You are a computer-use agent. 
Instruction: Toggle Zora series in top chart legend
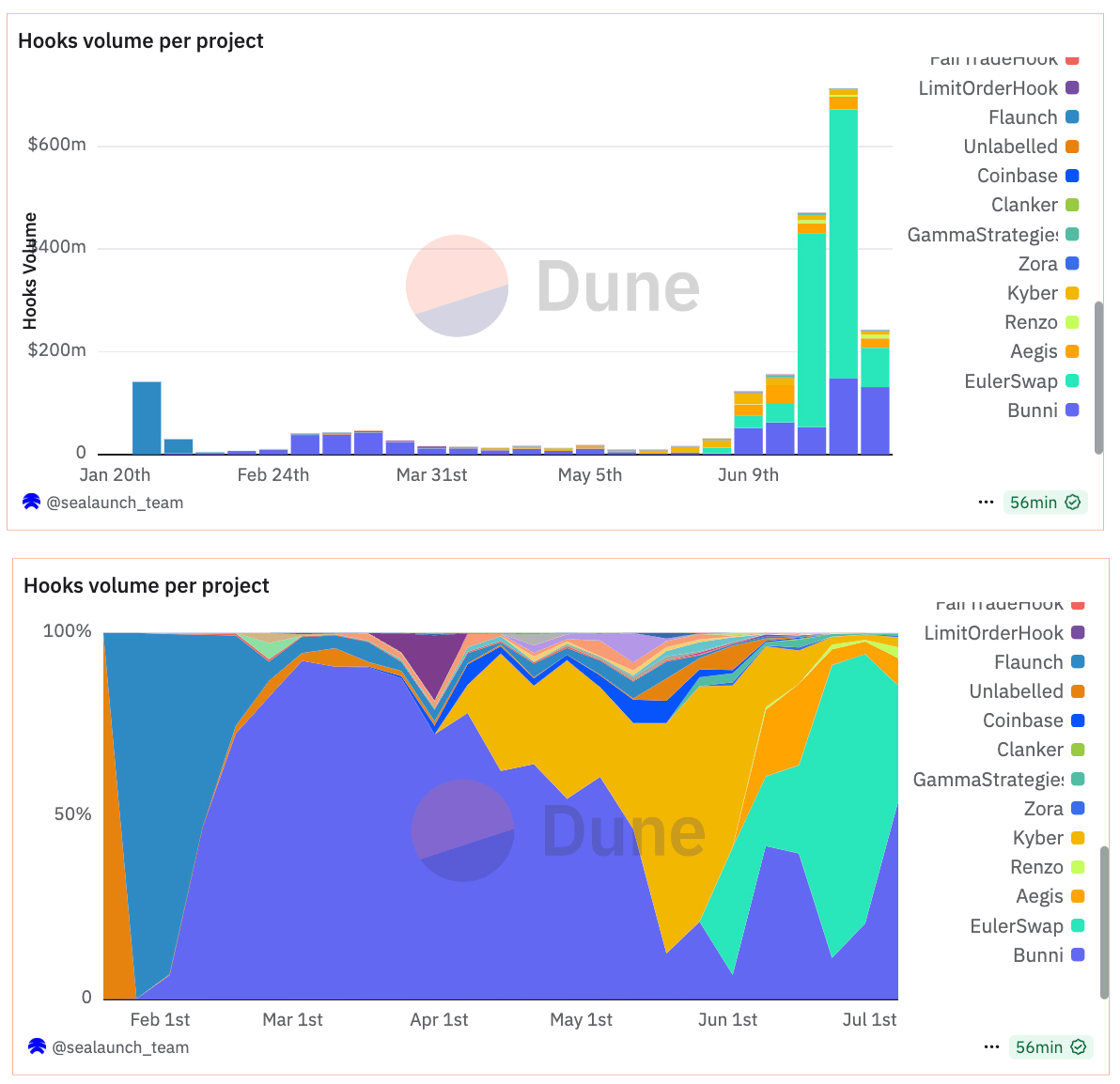[x=1048, y=264]
